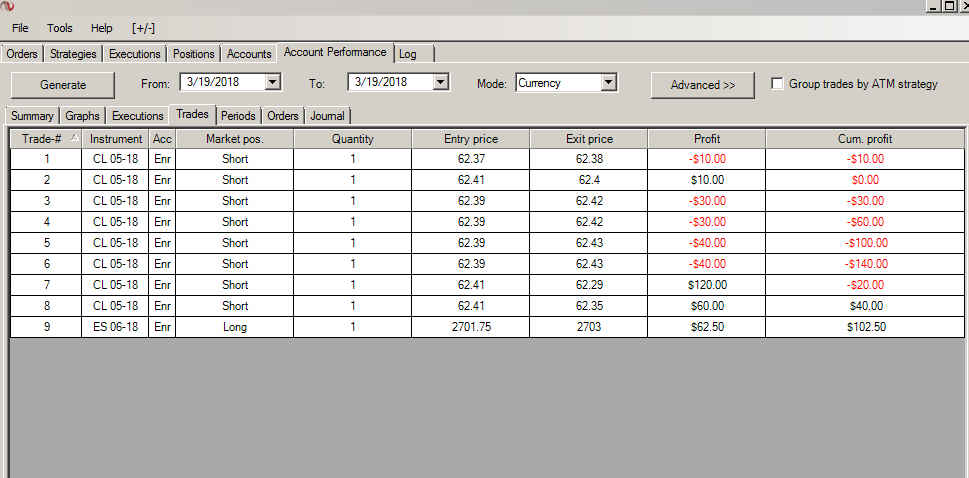Select trade number 7 cell

[46, 285]
